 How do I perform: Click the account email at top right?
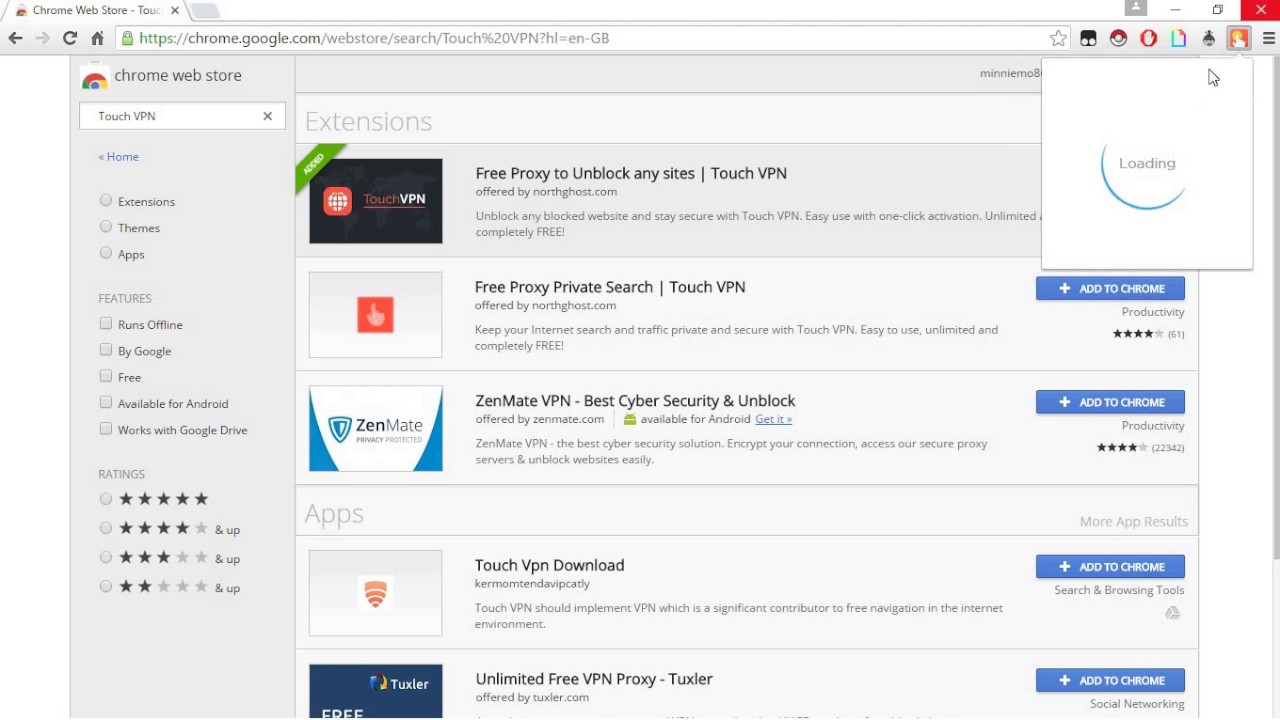[x=1010, y=73]
